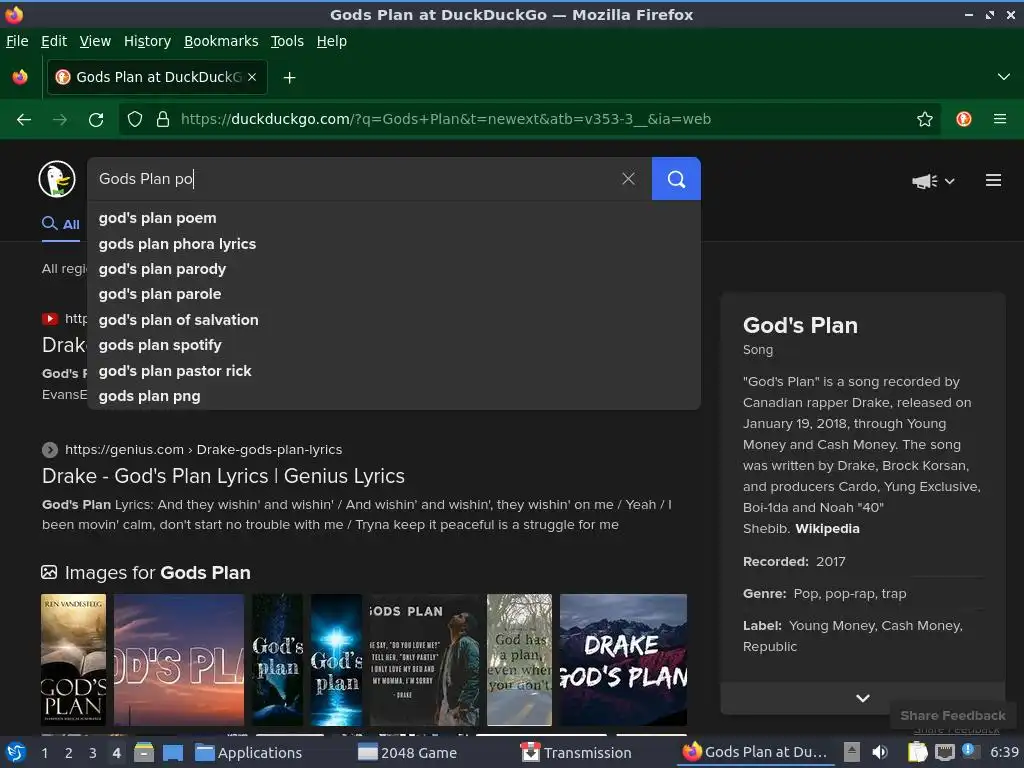Screen dimensions: 1024x768
Task: Open the Edit menu
Action: [54, 41]
